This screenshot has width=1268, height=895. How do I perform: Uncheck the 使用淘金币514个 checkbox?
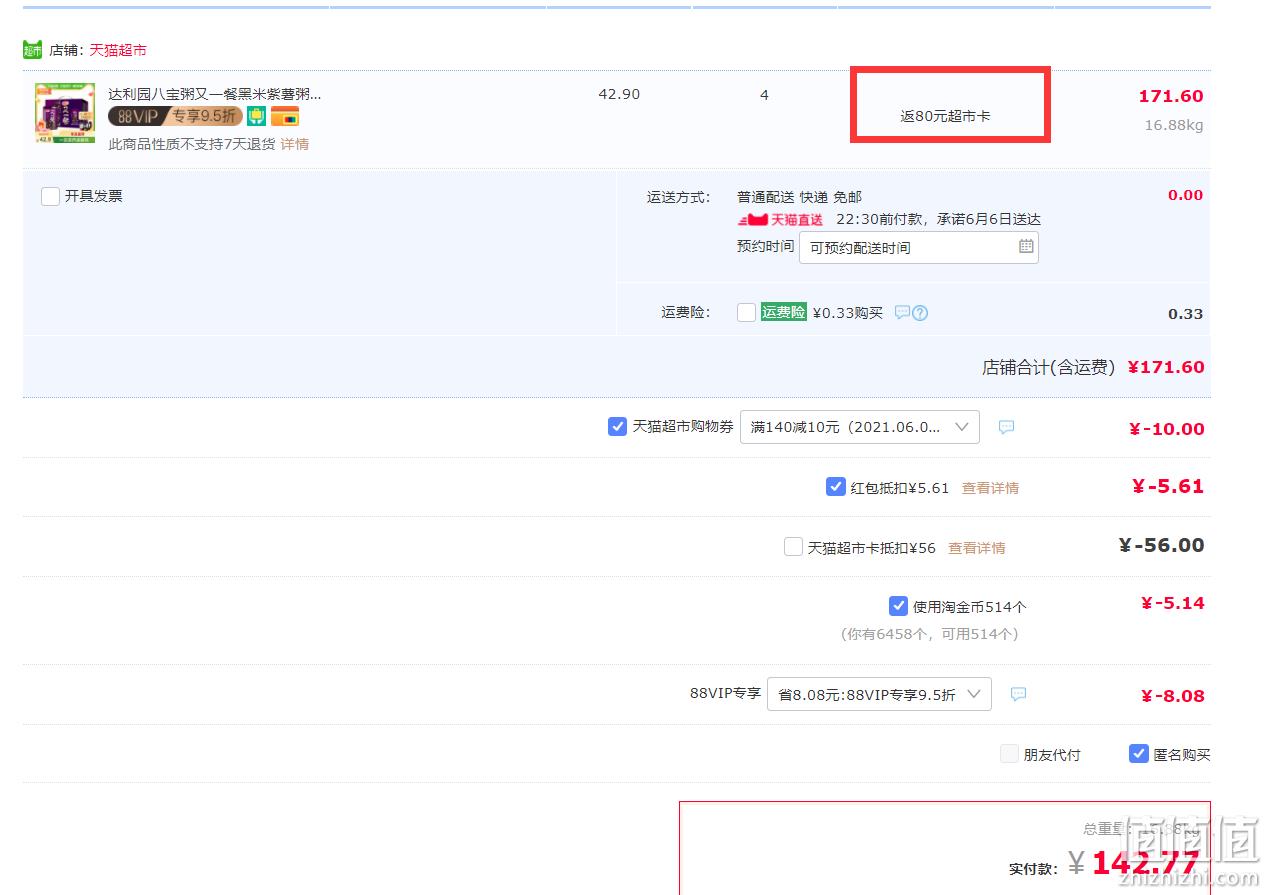[x=898, y=606]
